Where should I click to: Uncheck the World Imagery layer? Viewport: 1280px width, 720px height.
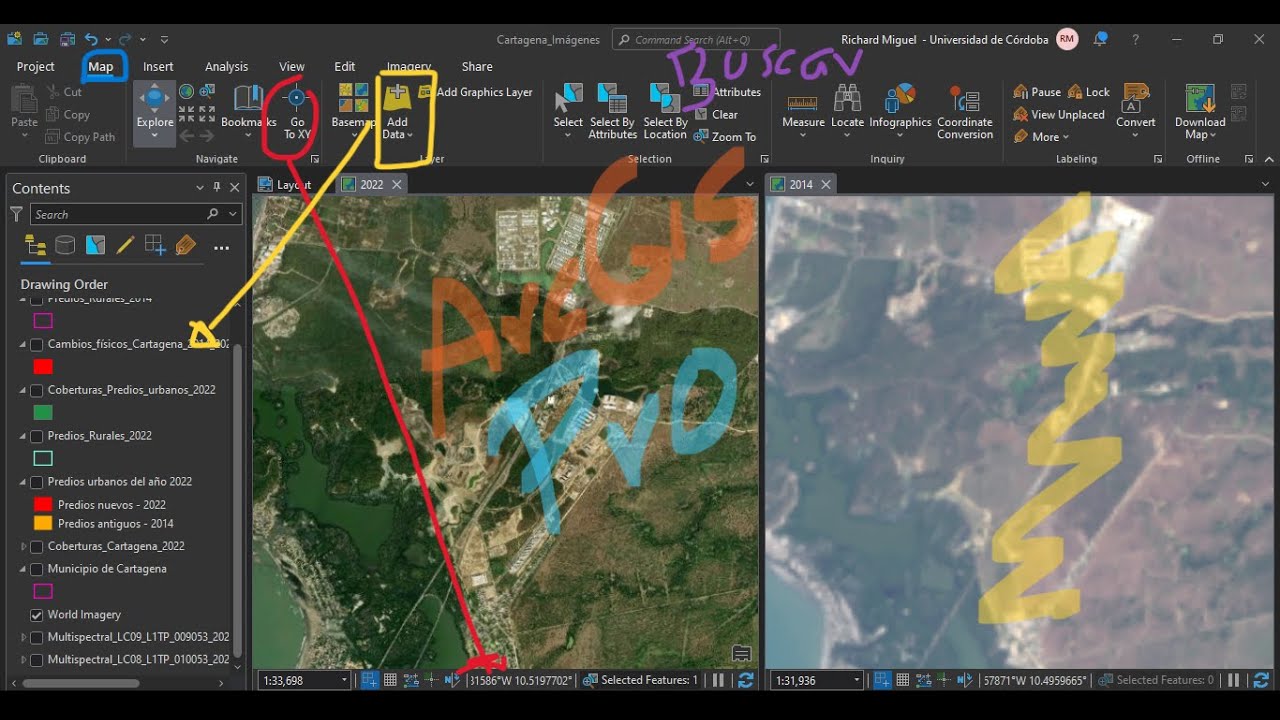point(37,615)
